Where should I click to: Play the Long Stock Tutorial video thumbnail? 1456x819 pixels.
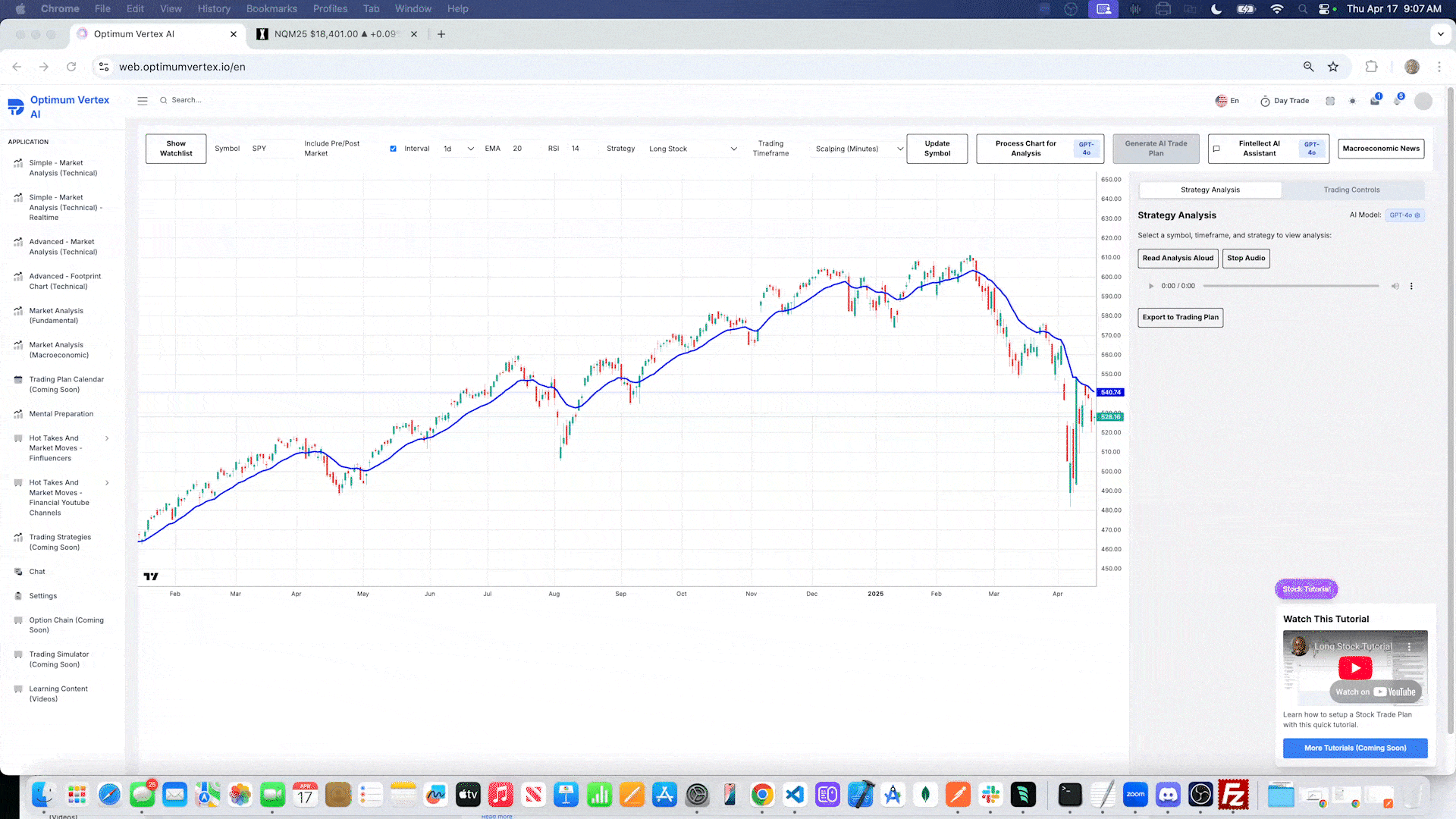1355,668
